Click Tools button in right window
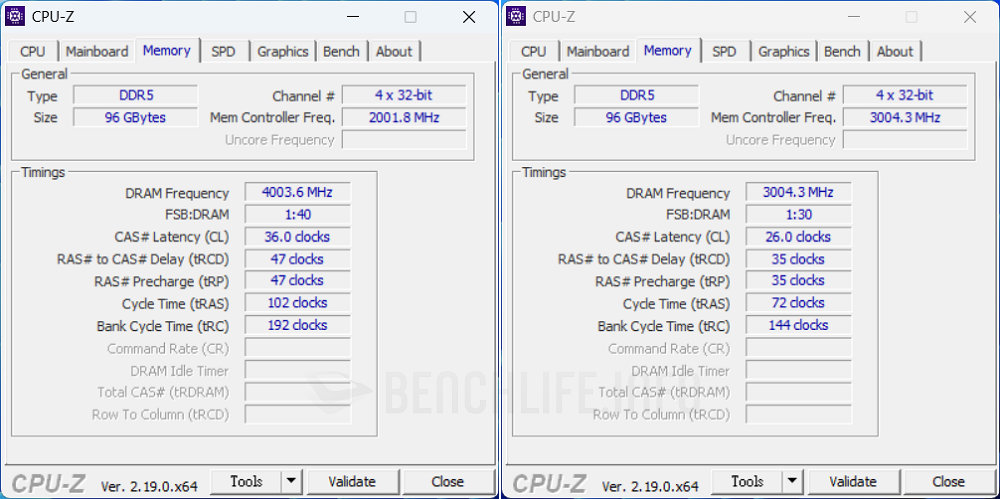This screenshot has width=1000, height=499. (x=747, y=481)
